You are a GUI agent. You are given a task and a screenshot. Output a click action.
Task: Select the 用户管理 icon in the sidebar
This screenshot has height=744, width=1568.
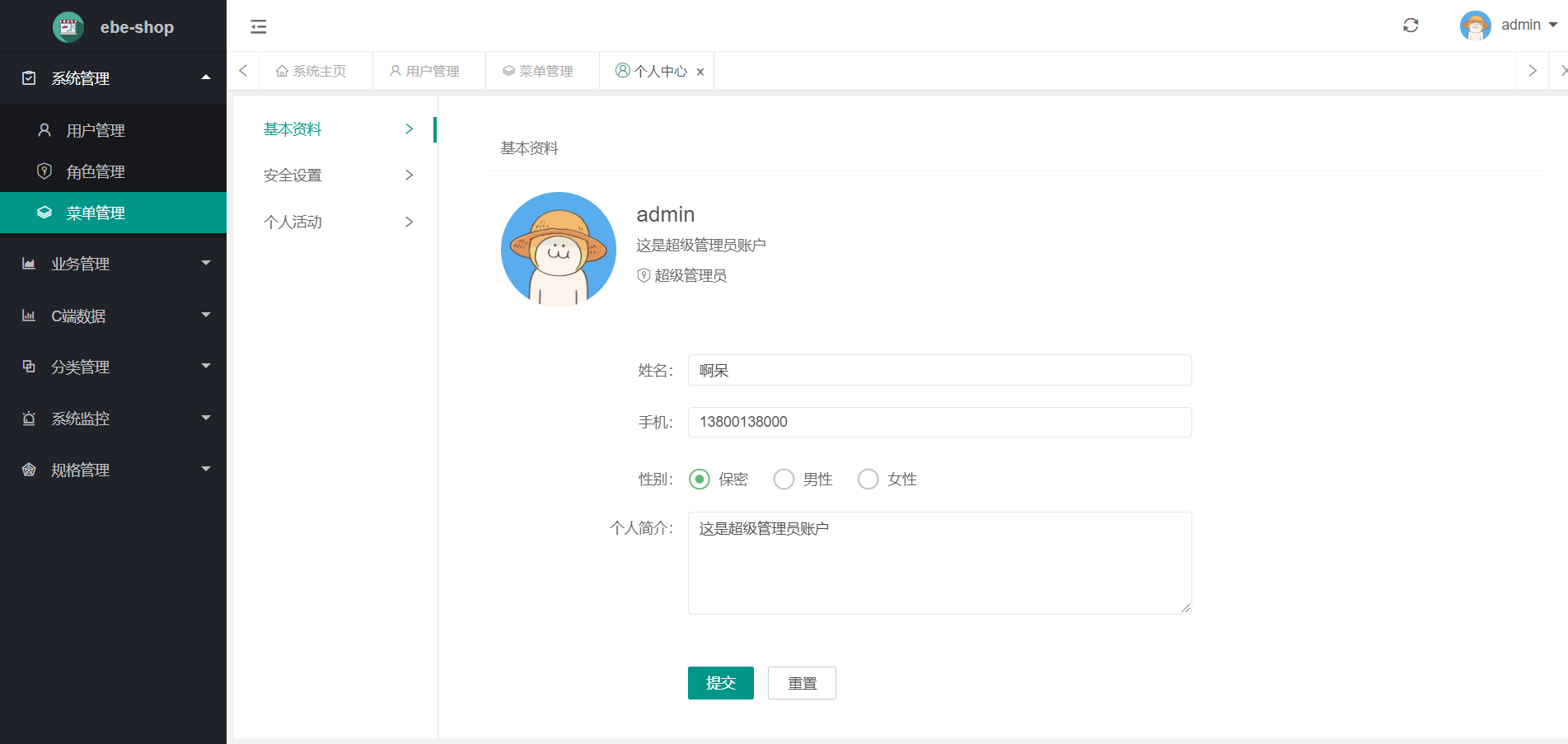44,129
